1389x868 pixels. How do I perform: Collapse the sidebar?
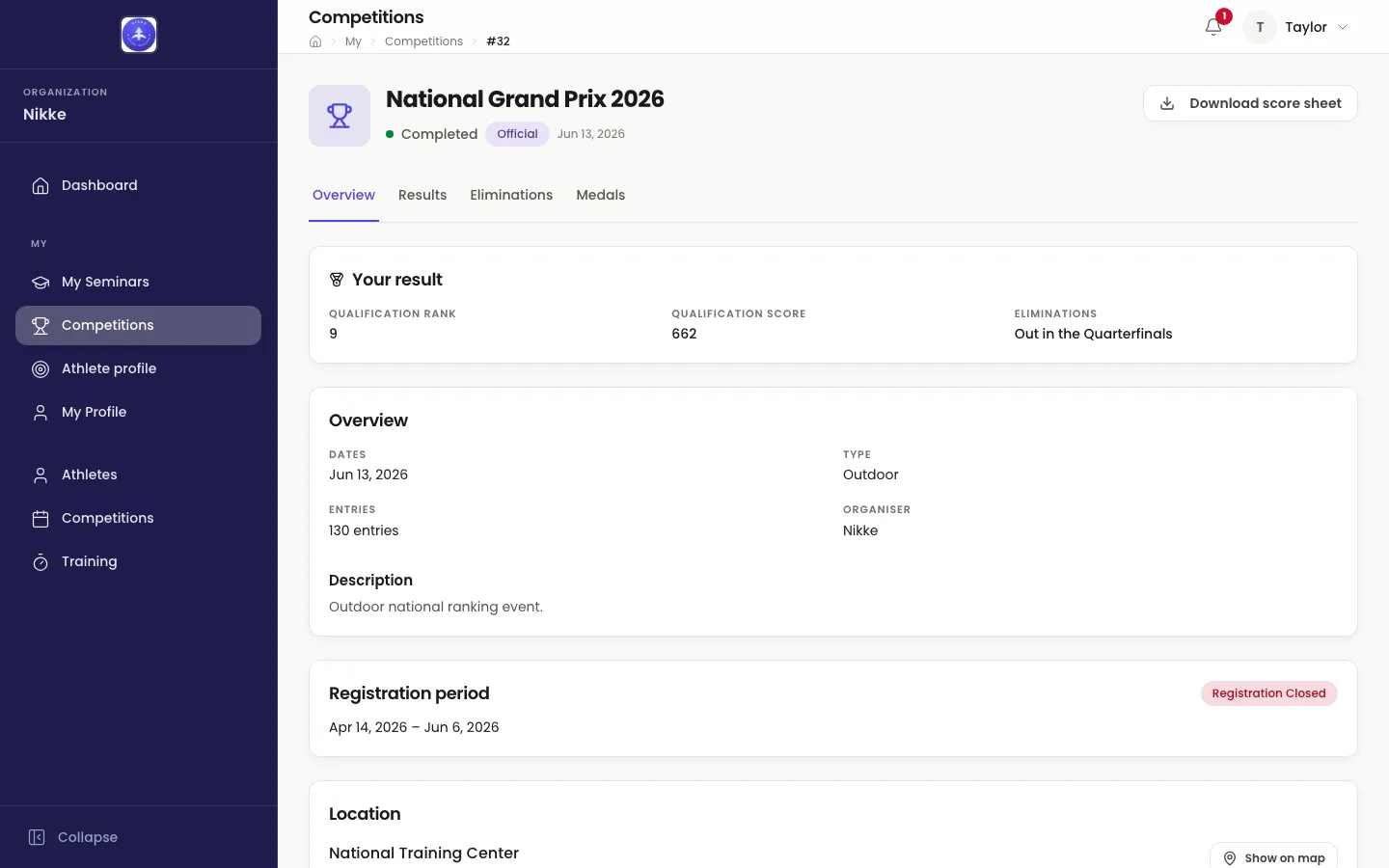tap(73, 837)
